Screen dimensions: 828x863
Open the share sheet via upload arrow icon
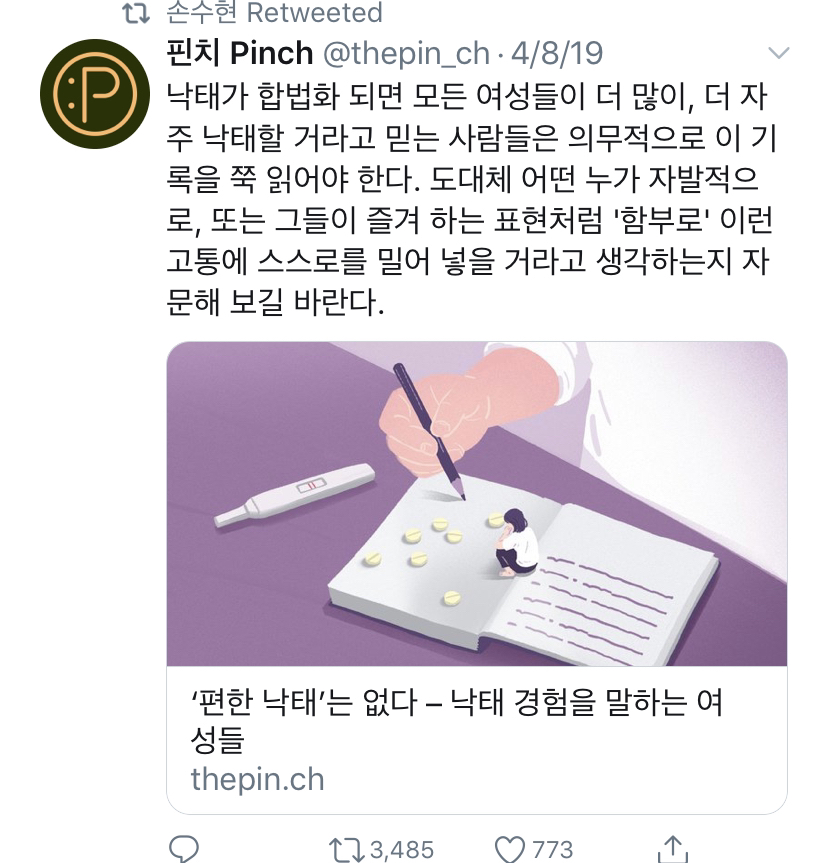(x=673, y=849)
